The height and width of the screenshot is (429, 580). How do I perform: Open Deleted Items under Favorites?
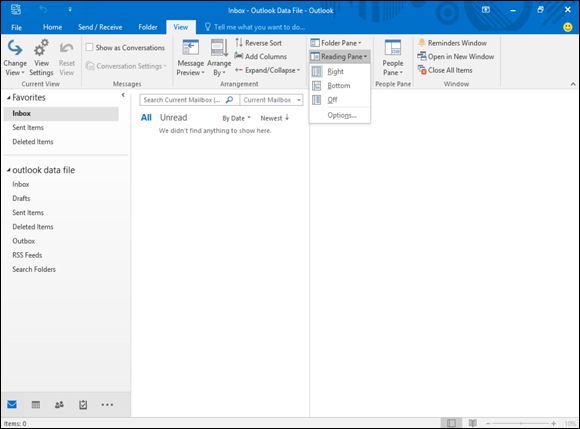tap(33, 142)
